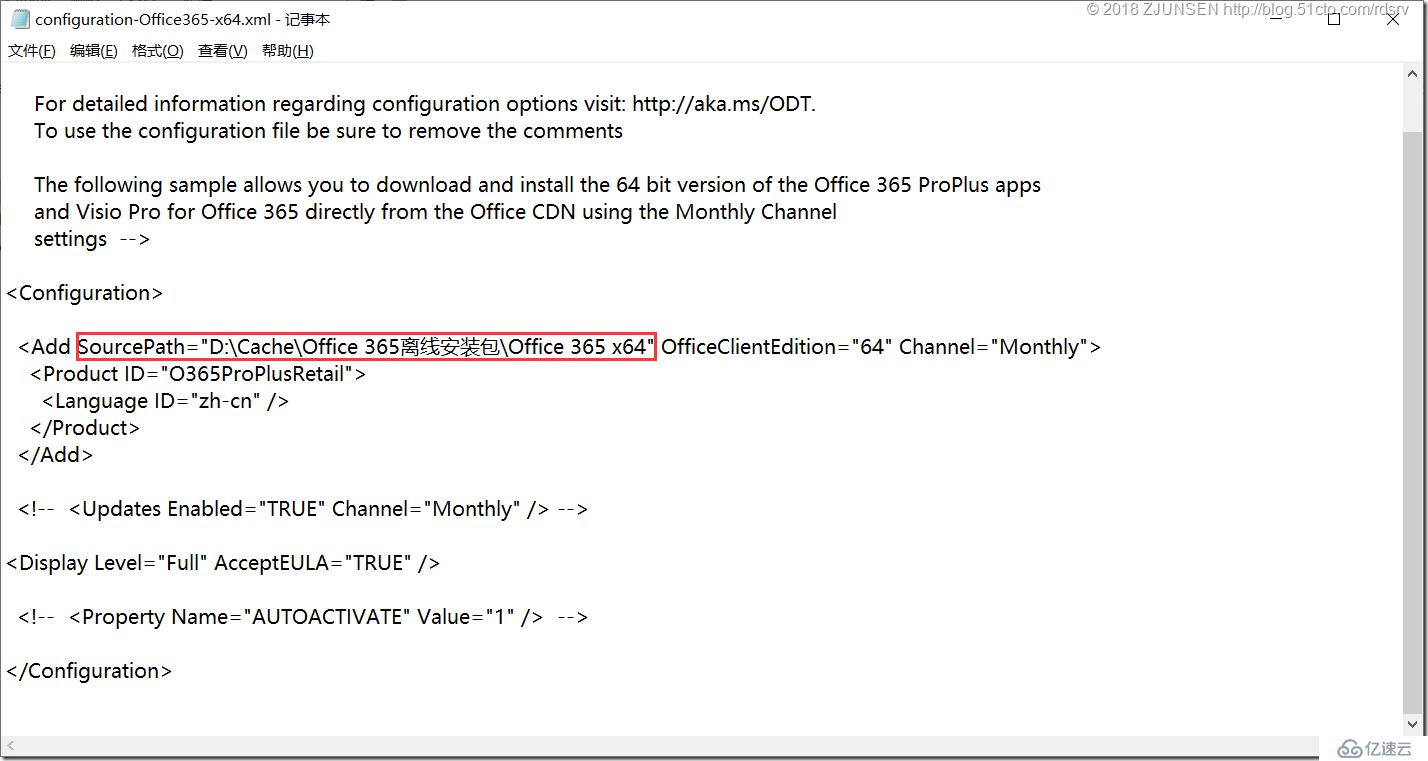The image size is (1428, 761).
Task: Click on the </Configuration> closing tag
Action: (x=89, y=671)
